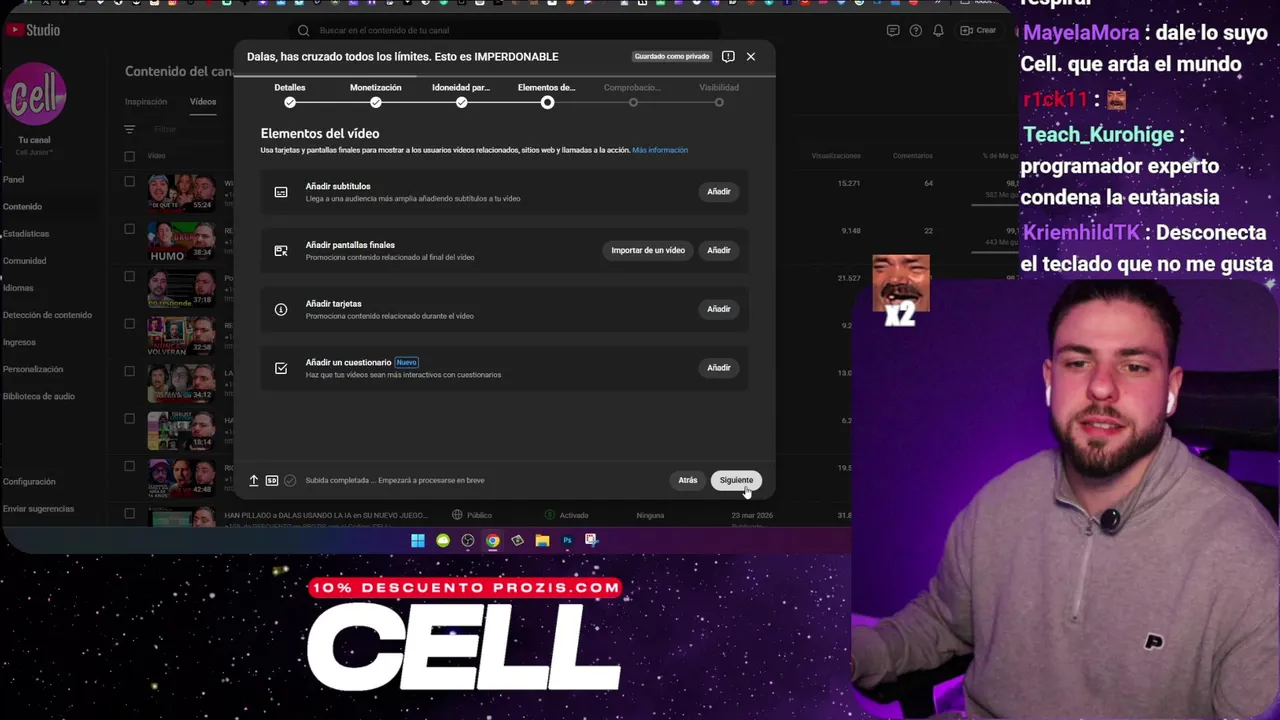Open Biblioteca de audio in the sidebar
This screenshot has width=1280, height=720.
click(x=38, y=396)
